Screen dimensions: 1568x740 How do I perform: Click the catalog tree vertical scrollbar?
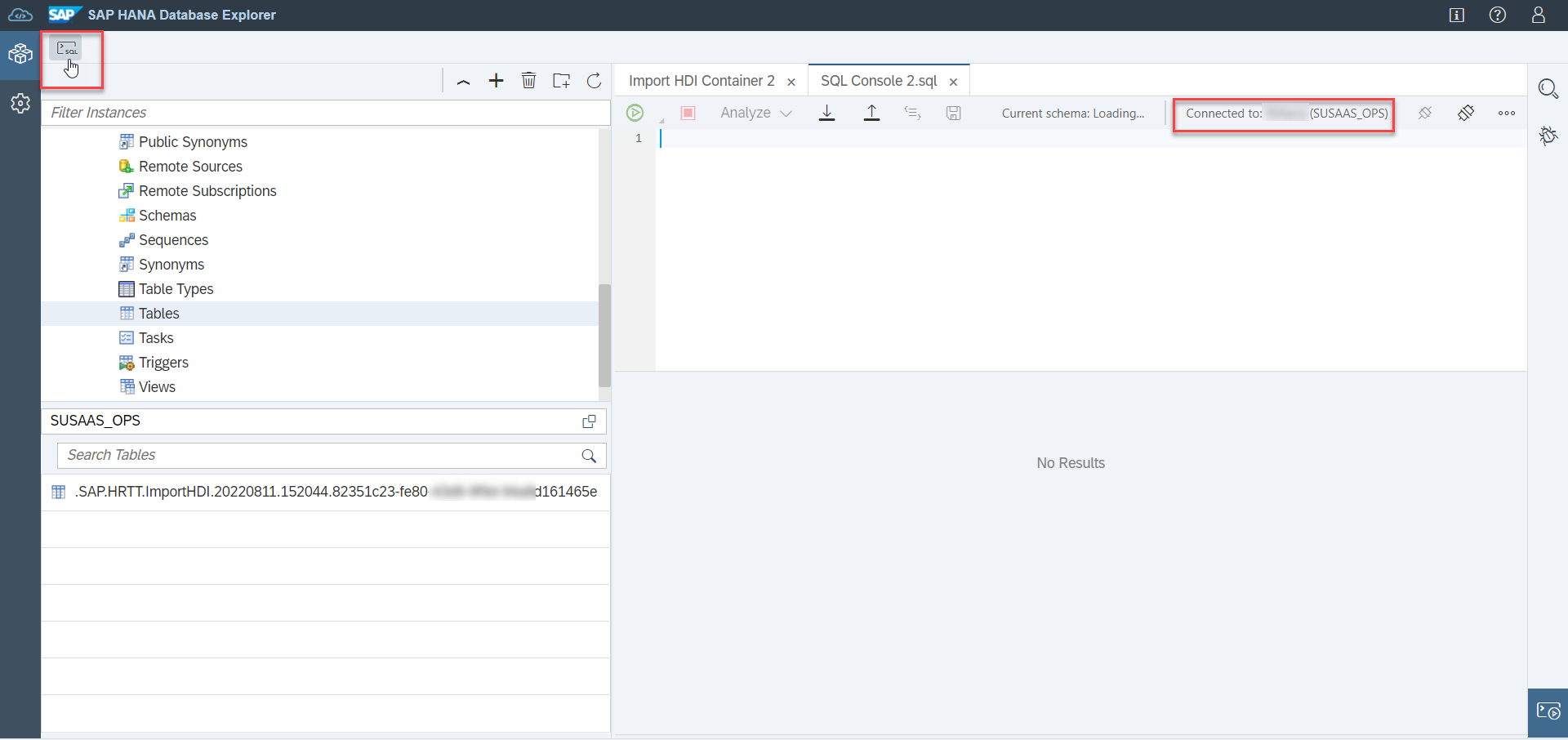(604, 335)
